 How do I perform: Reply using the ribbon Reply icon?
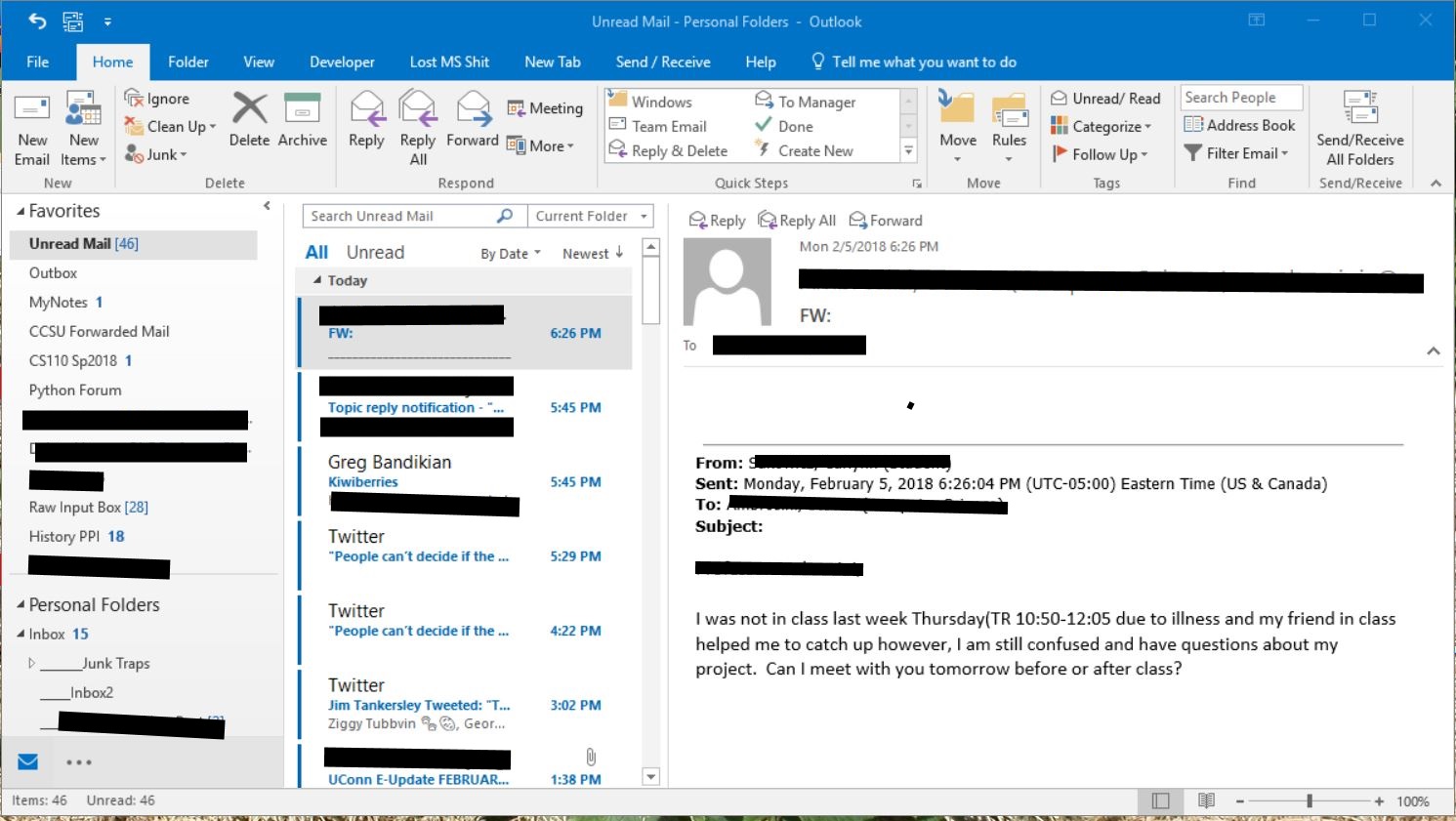click(366, 119)
